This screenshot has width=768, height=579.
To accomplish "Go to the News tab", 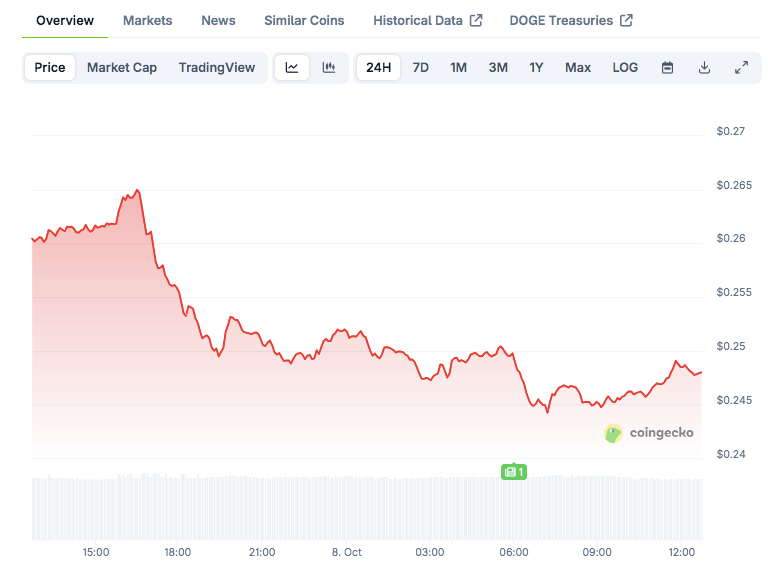I will click(218, 20).
